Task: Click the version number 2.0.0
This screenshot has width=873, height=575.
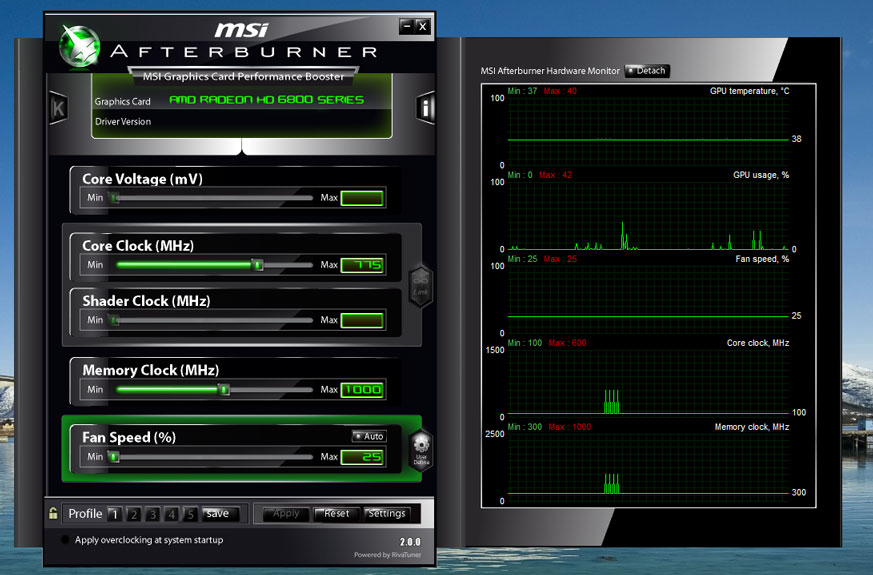Action: tap(410, 542)
